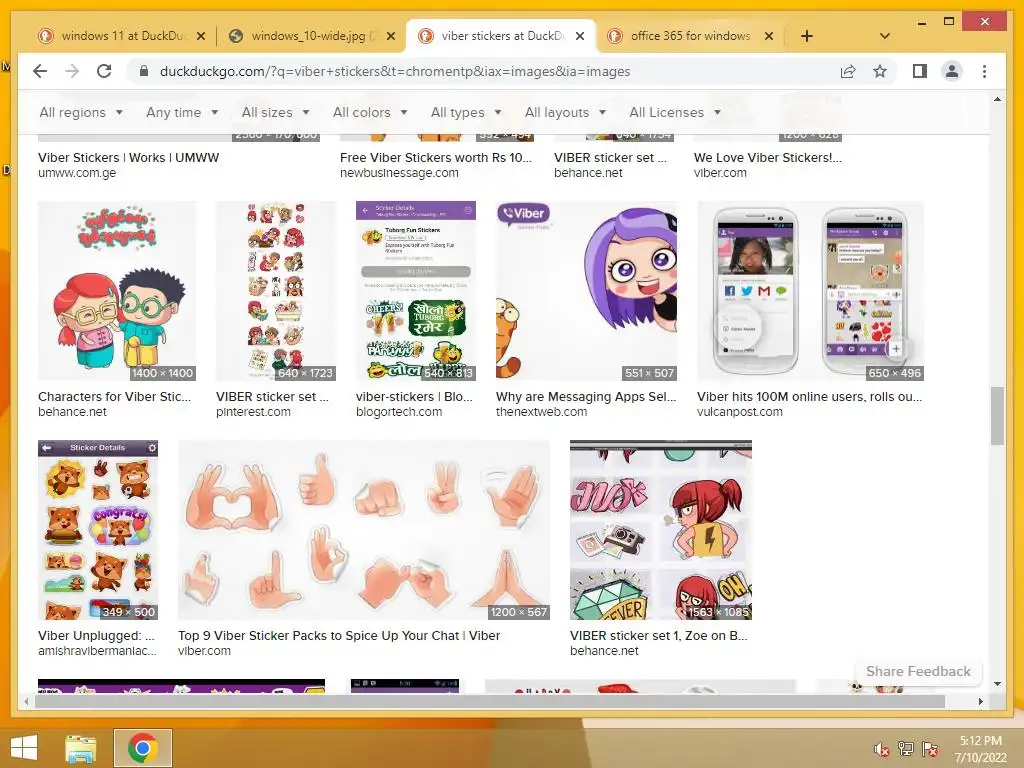Open 'Free Viber Stickers worth Rs 10...' result
This screenshot has width=1024, height=768.
point(436,157)
